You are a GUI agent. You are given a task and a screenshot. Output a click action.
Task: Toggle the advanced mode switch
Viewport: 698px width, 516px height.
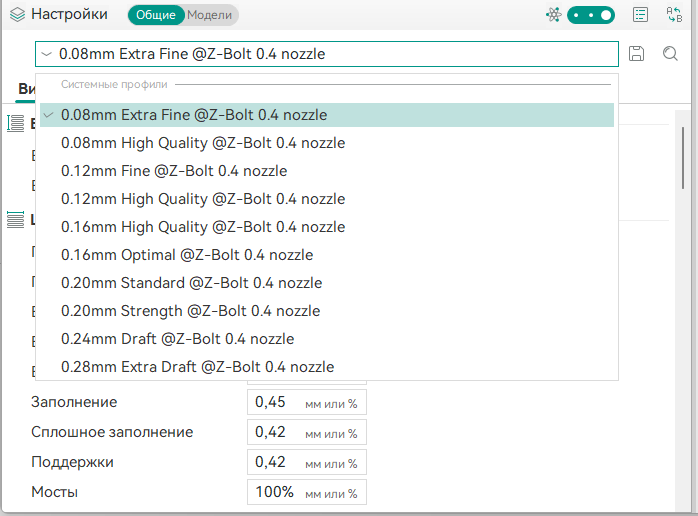(x=591, y=15)
